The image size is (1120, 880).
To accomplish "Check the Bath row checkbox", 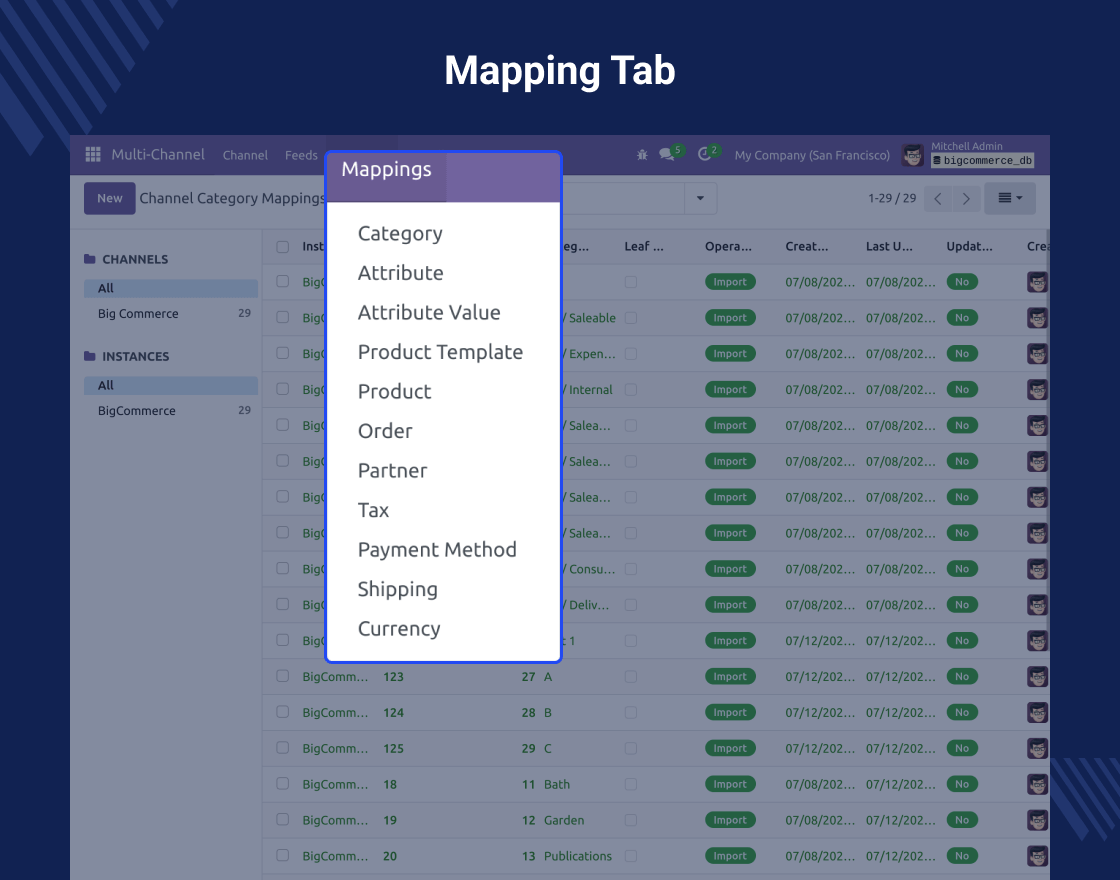I will coord(283,784).
